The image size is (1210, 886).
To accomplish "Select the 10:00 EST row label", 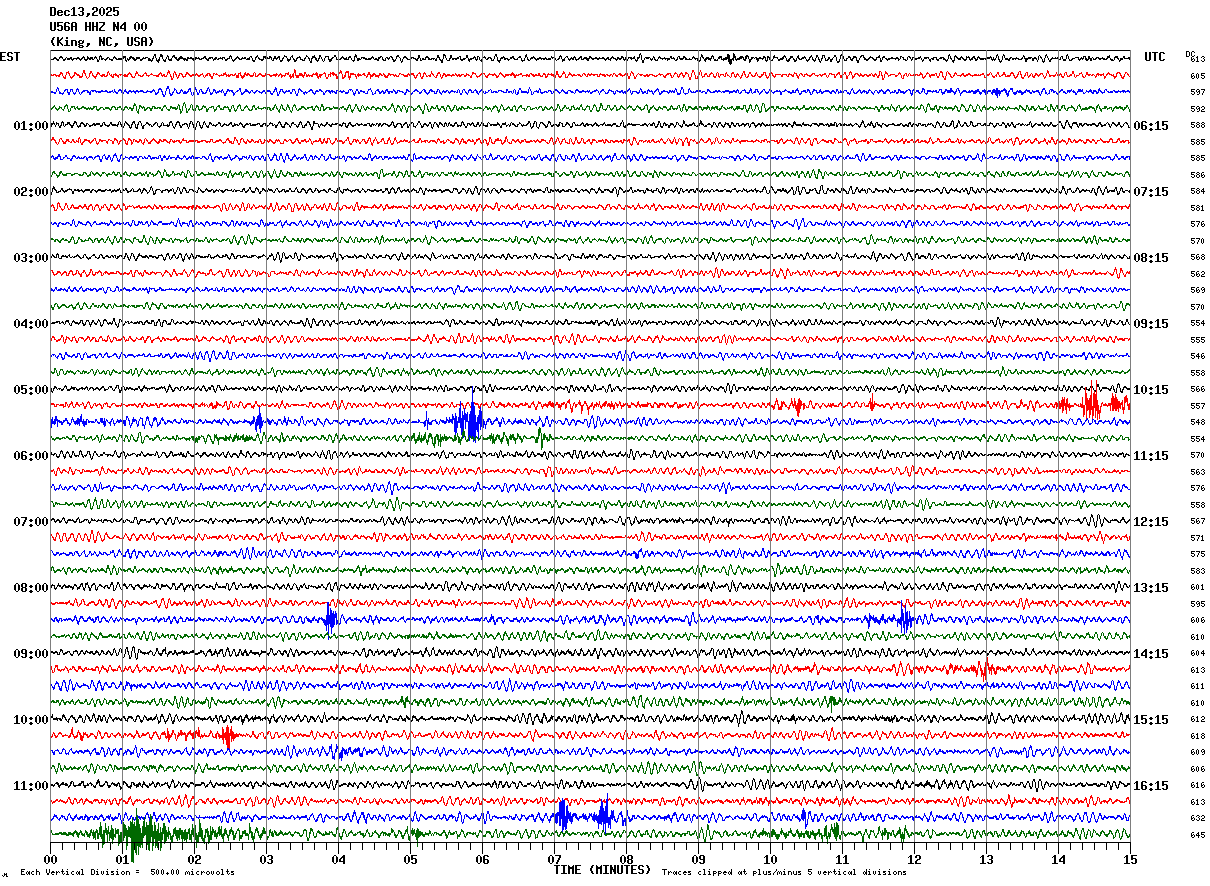I will point(31,720).
